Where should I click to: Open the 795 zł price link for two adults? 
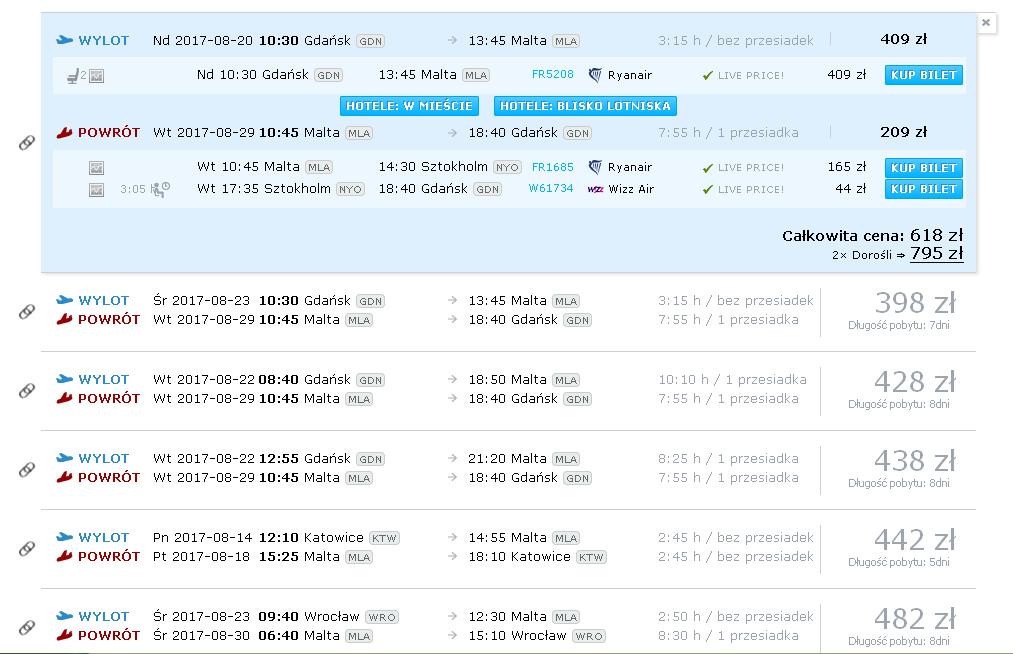936,253
